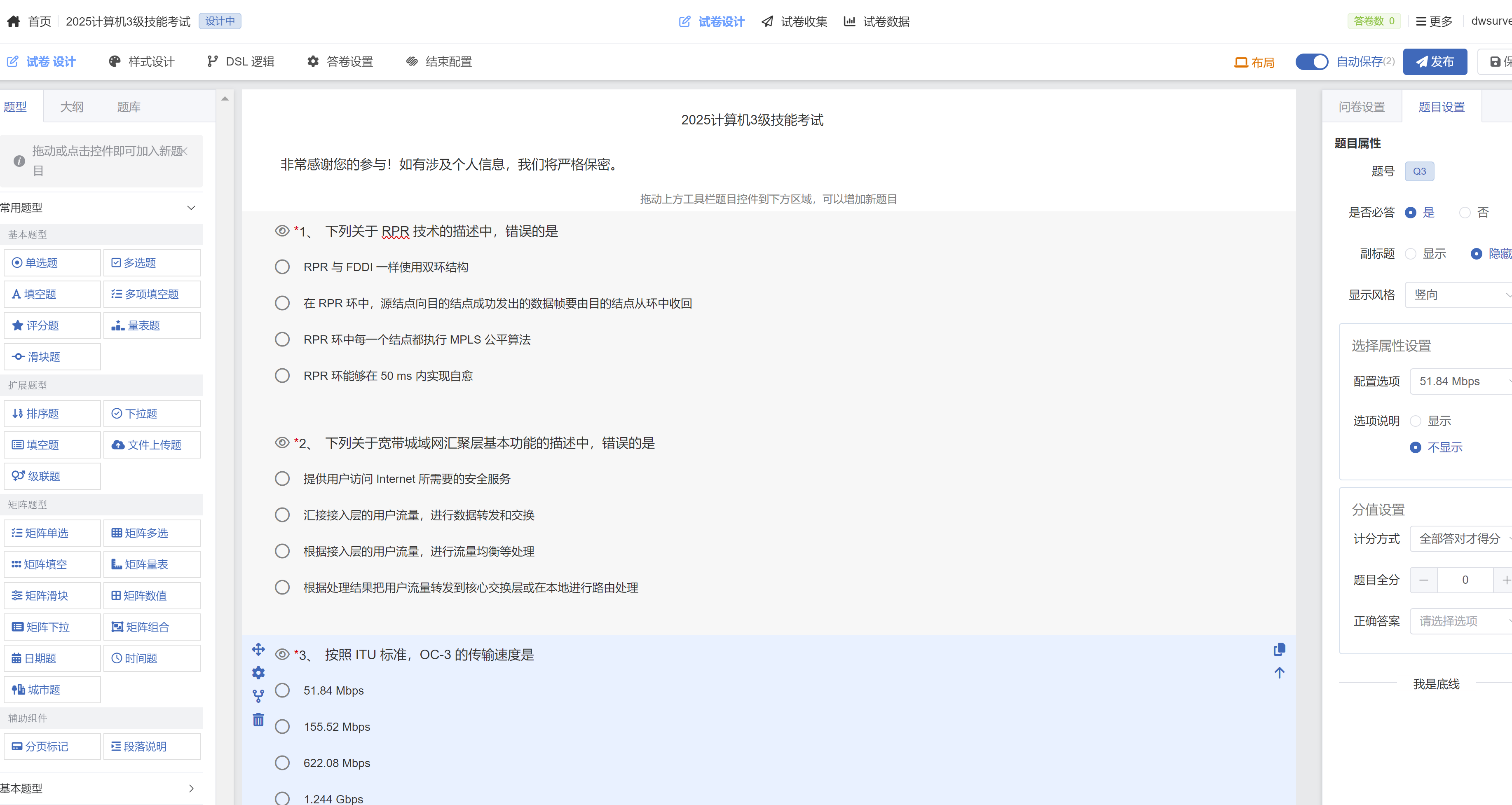This screenshot has width=1512, height=805.
Task: Switch to the 样式设计 tab
Action: pos(141,62)
